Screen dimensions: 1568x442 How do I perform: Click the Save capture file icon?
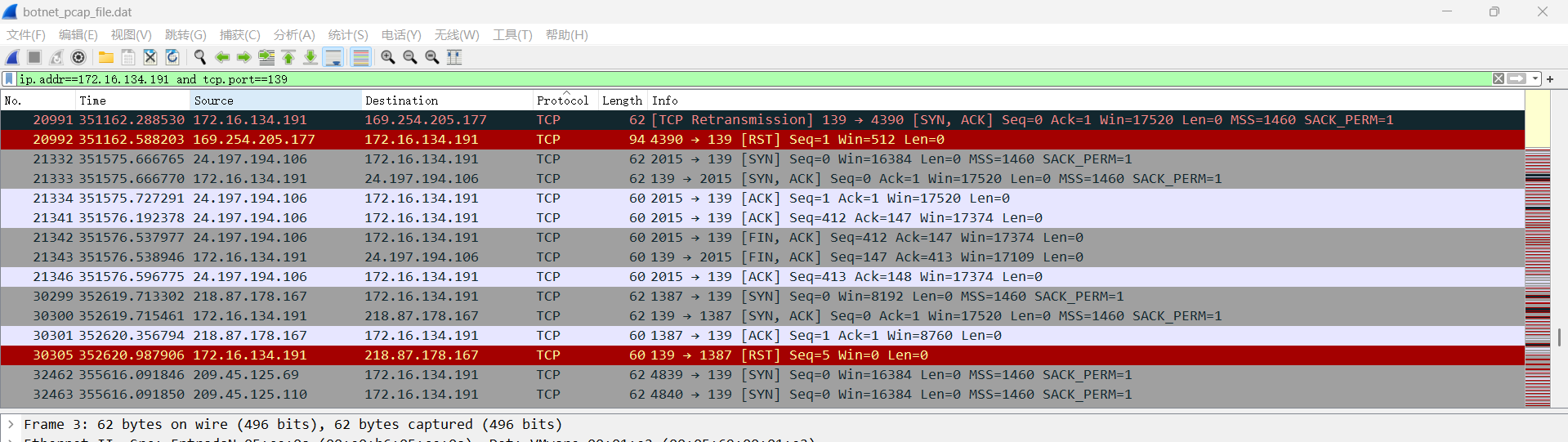tap(128, 57)
